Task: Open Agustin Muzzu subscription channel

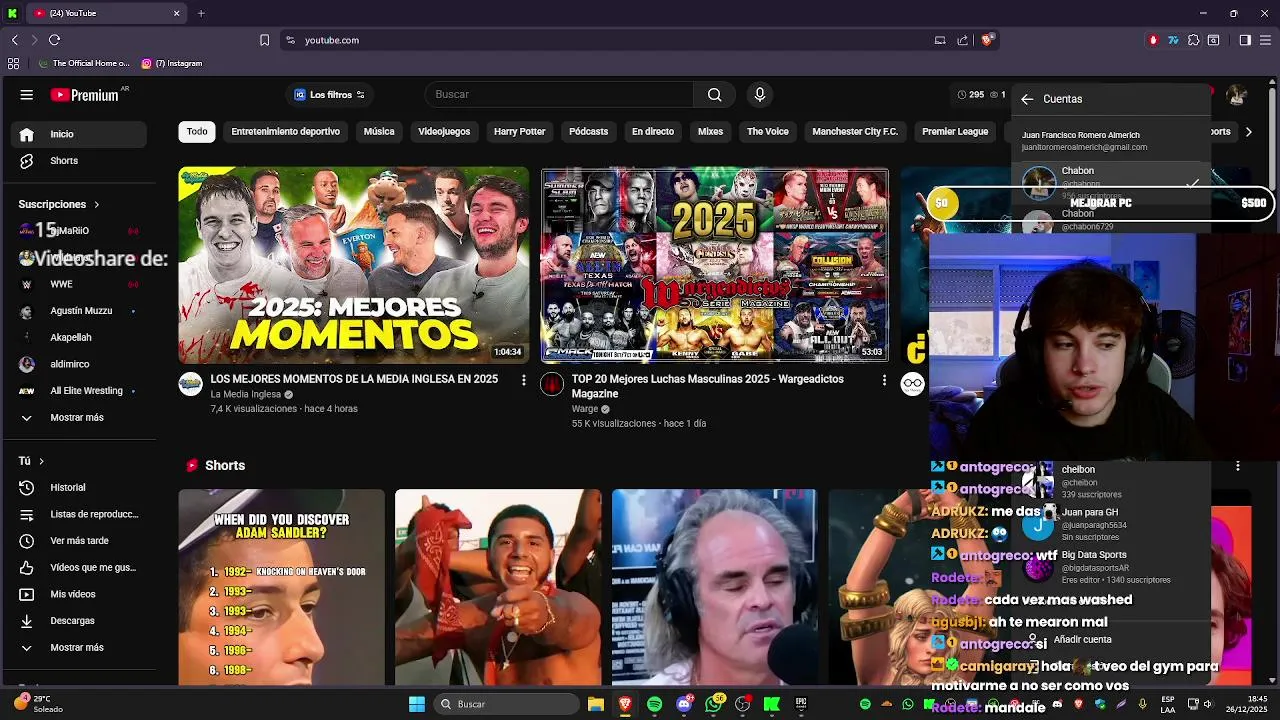Action: click(78, 311)
